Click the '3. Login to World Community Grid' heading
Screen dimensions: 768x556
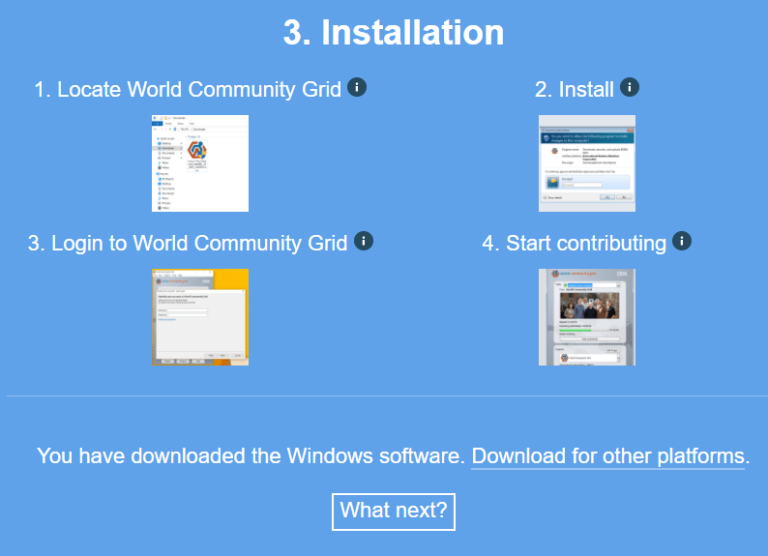click(188, 243)
